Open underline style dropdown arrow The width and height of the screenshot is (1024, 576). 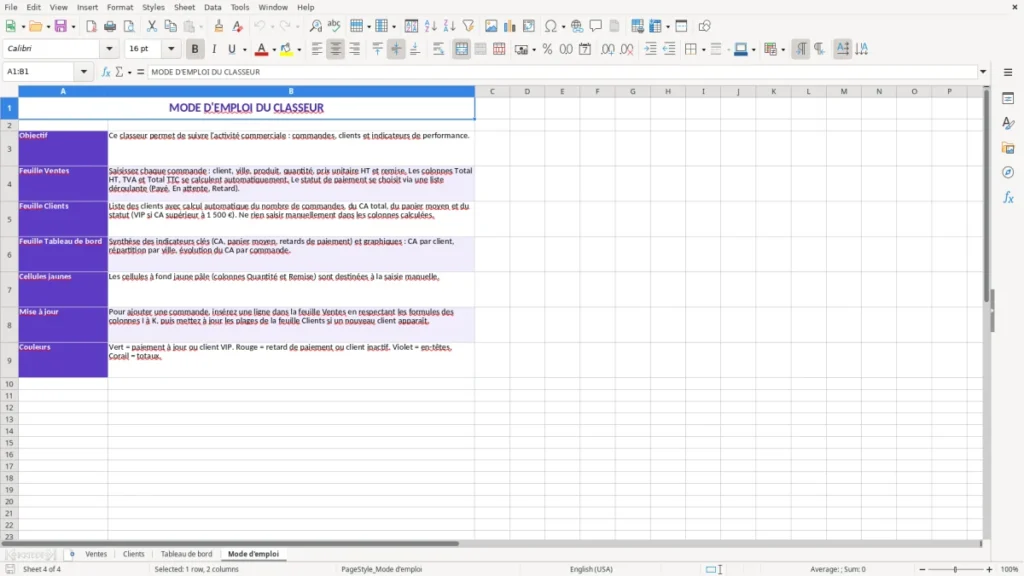click(245, 50)
